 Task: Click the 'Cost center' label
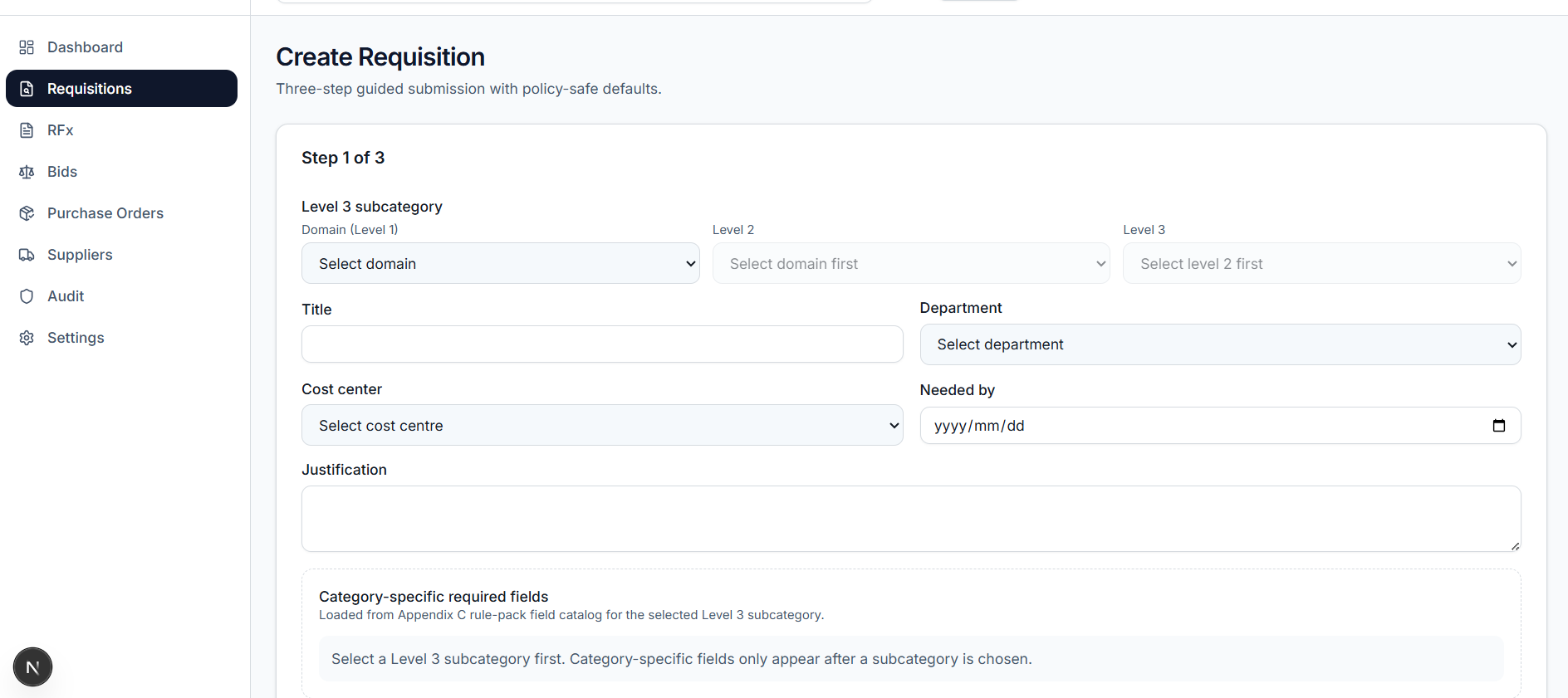[341, 389]
